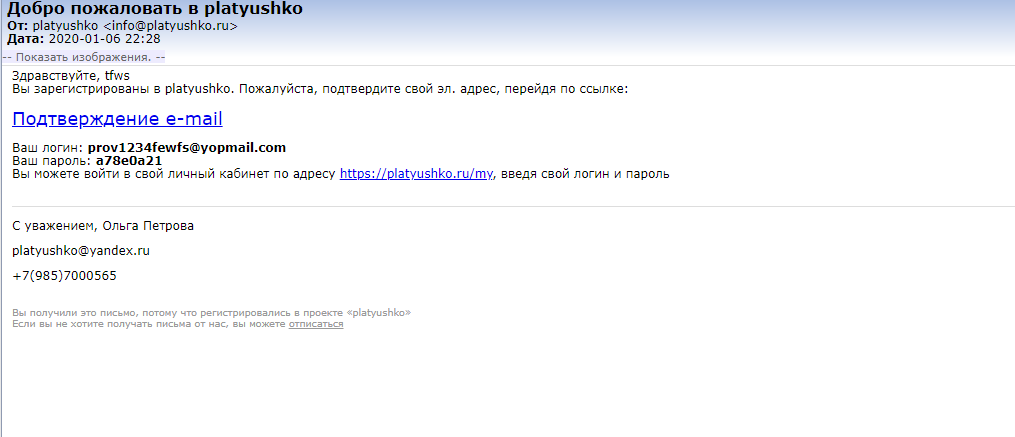The image size is (1015, 437).
Task: Click the contact email platyushko@yandex.ru
Action: pyautogui.click(x=81, y=251)
